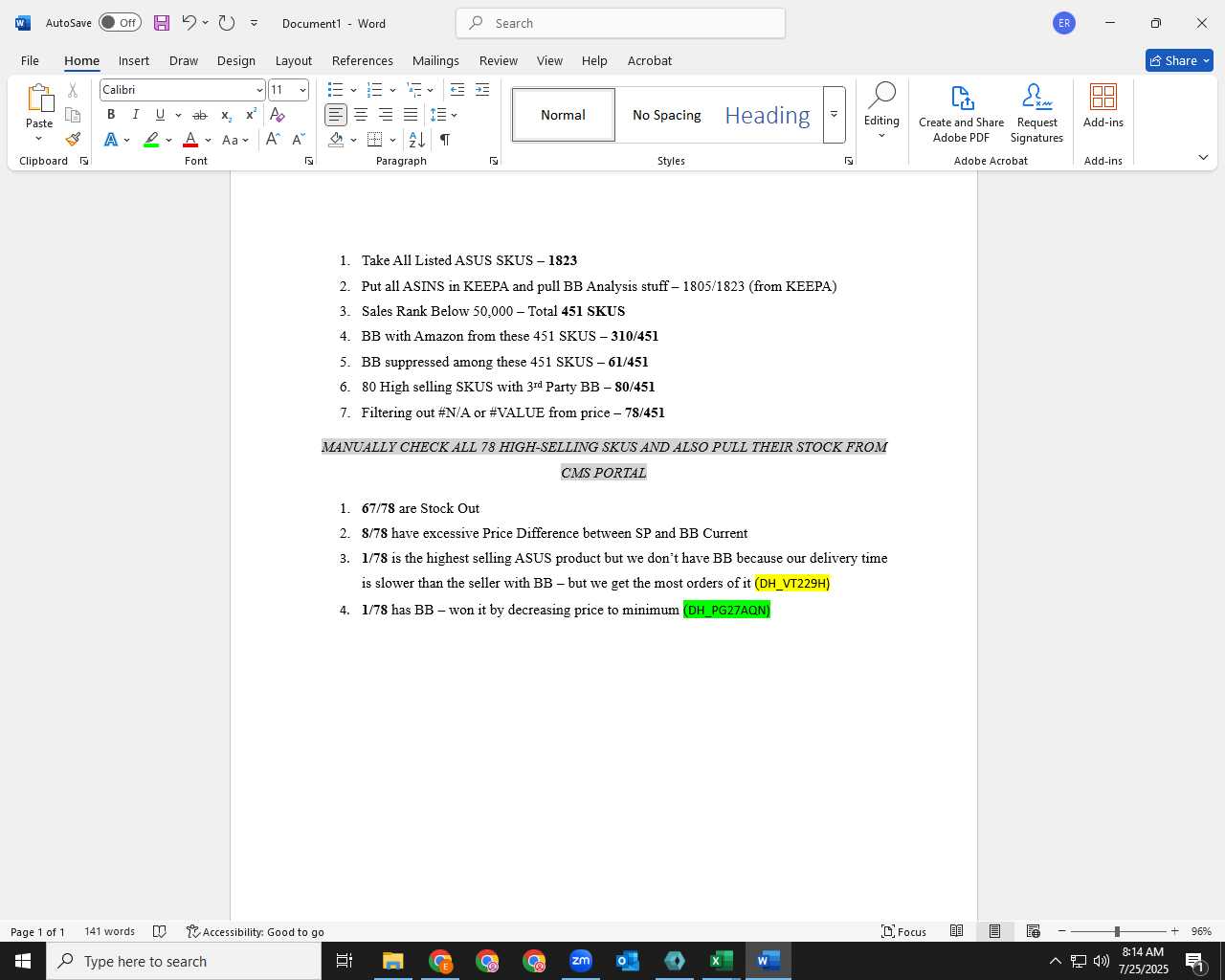Viewport: 1225px width, 980px height.
Task: Apply subscript formatting
Action: coord(226,115)
